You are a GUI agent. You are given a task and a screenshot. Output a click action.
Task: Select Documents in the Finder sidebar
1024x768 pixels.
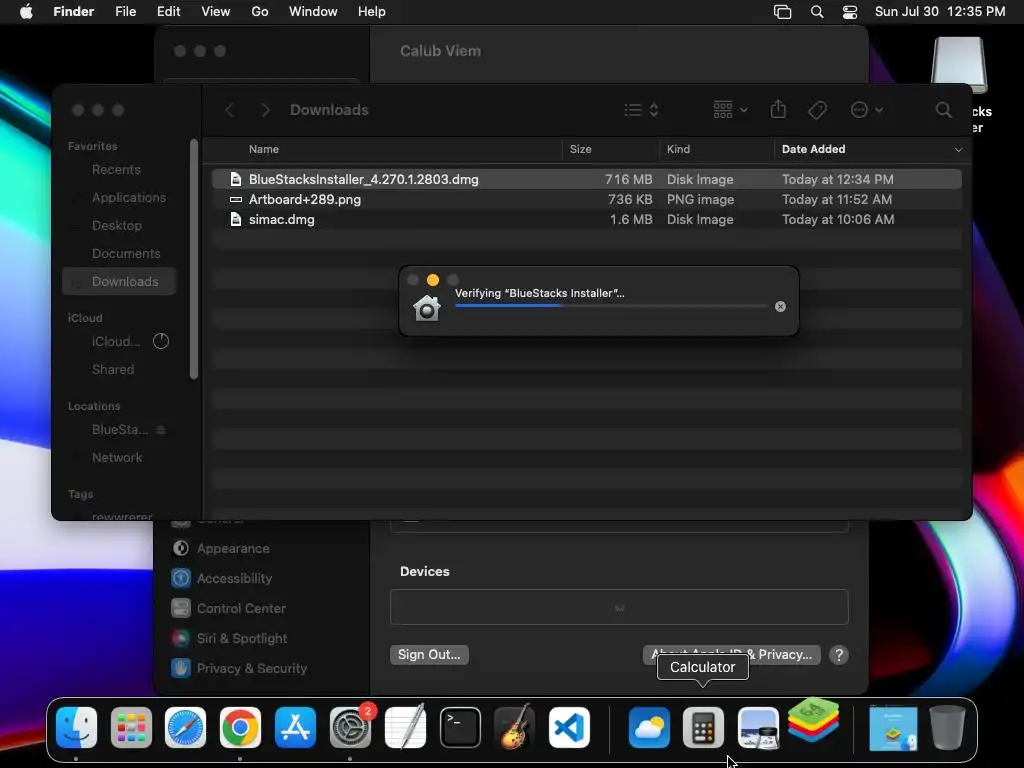tap(126, 253)
